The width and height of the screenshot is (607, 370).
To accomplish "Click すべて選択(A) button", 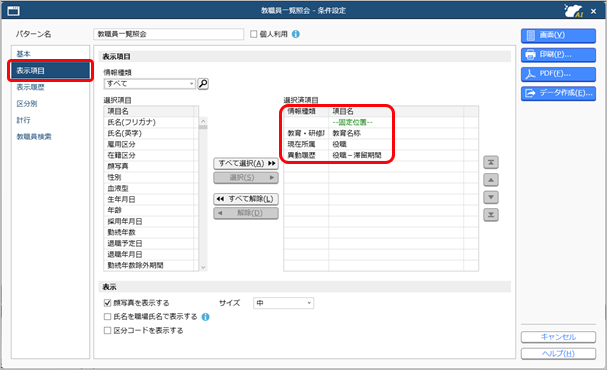I will 246,164.
